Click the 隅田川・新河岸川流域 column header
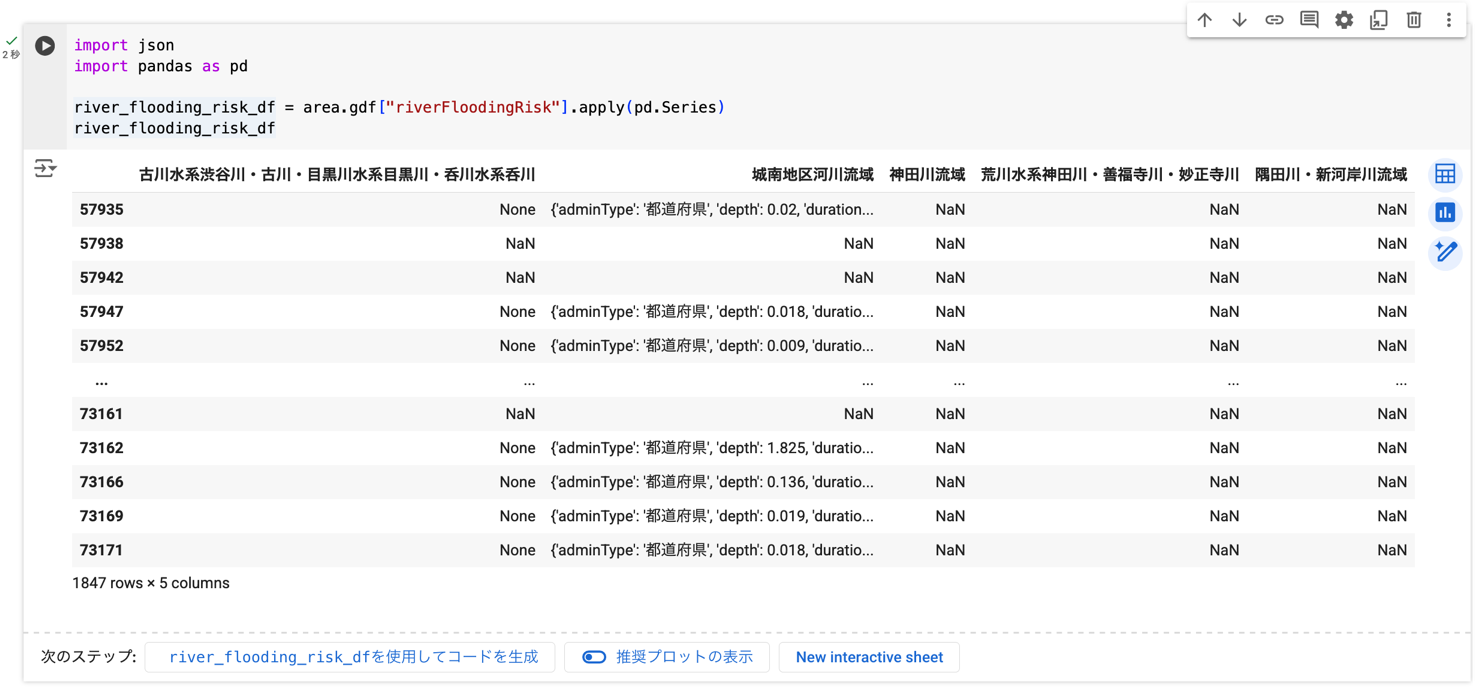The image size is (1475, 687). coord(1330,175)
